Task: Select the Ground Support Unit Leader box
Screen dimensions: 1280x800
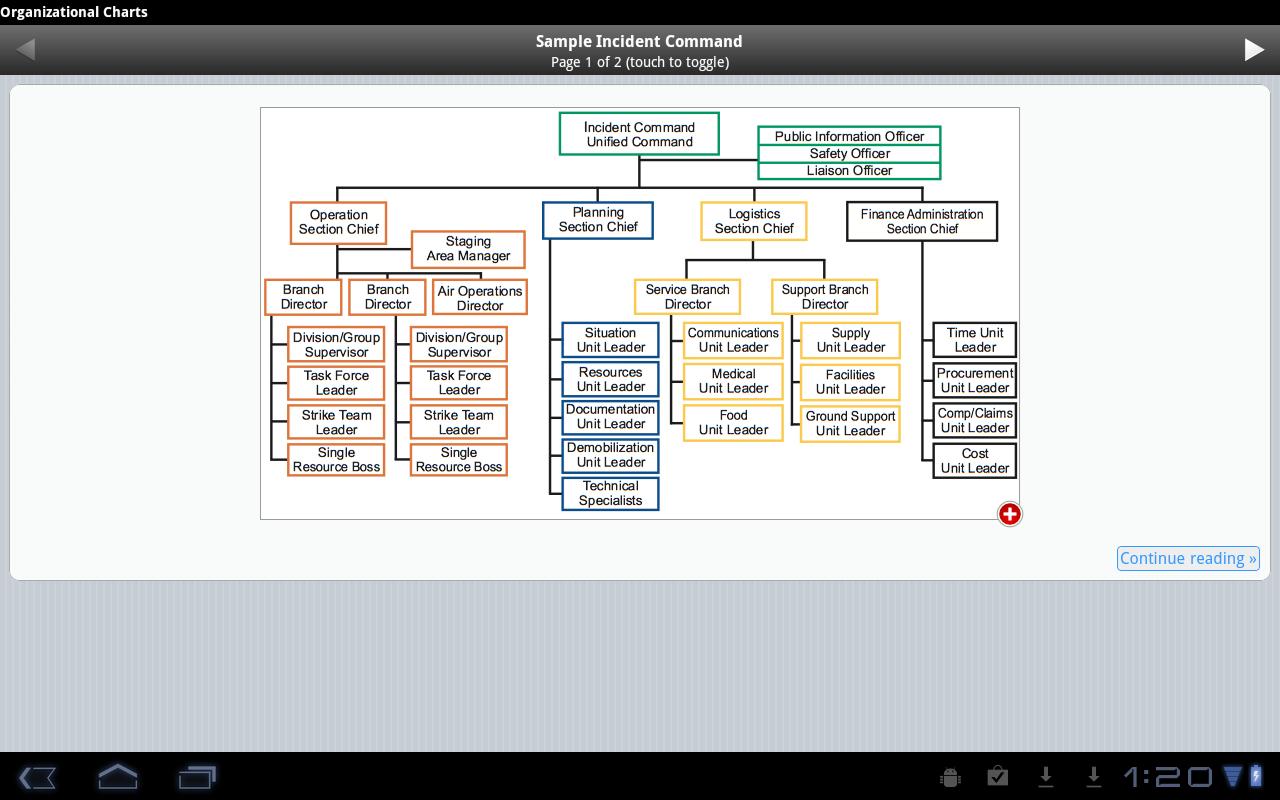Action: click(850, 424)
